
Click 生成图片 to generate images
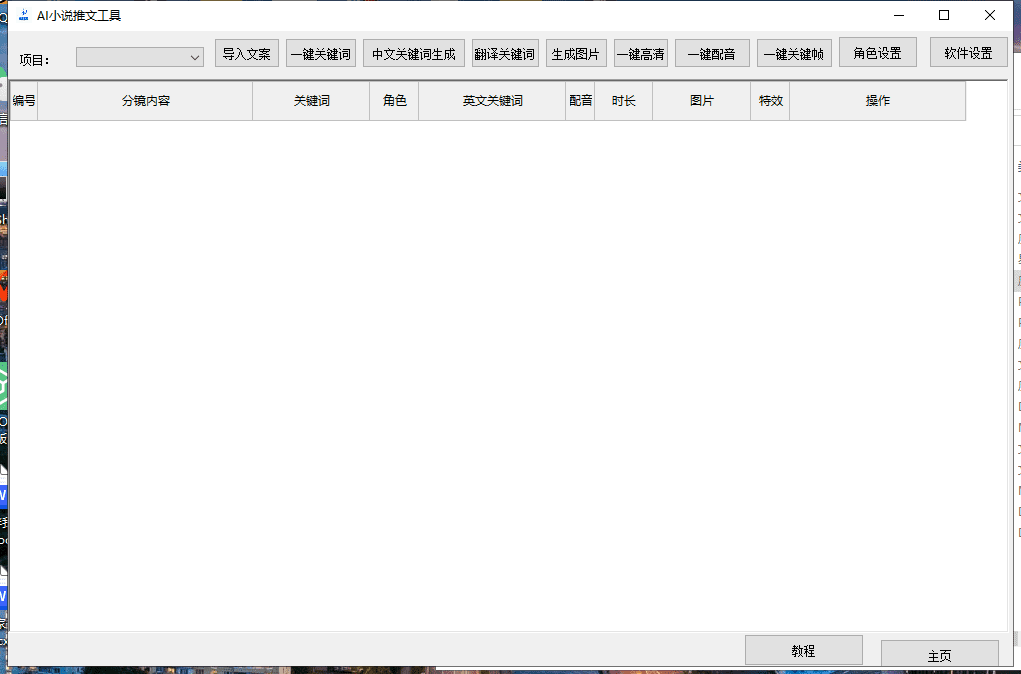pyautogui.click(x=576, y=53)
